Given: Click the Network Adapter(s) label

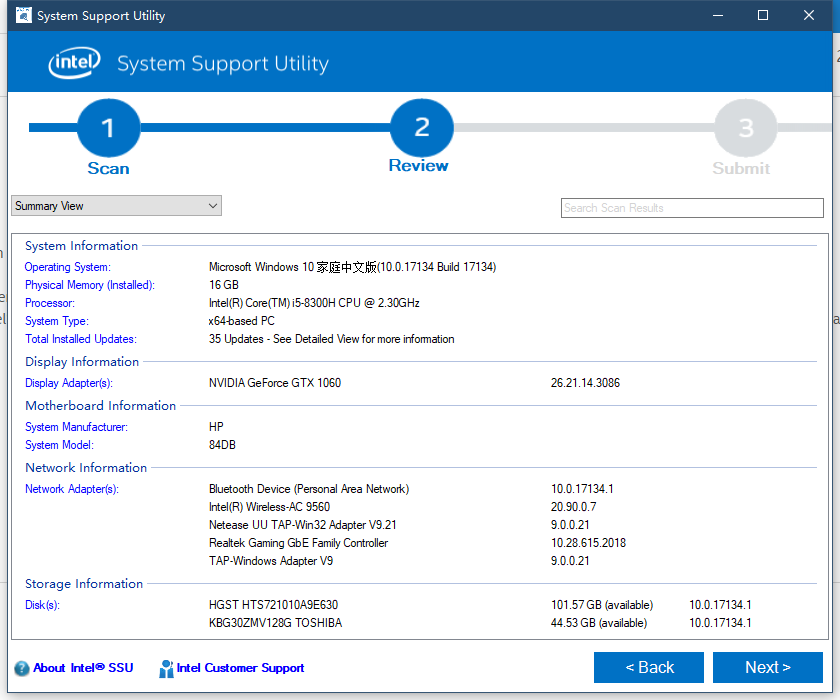Looking at the screenshot, I should (72, 489).
